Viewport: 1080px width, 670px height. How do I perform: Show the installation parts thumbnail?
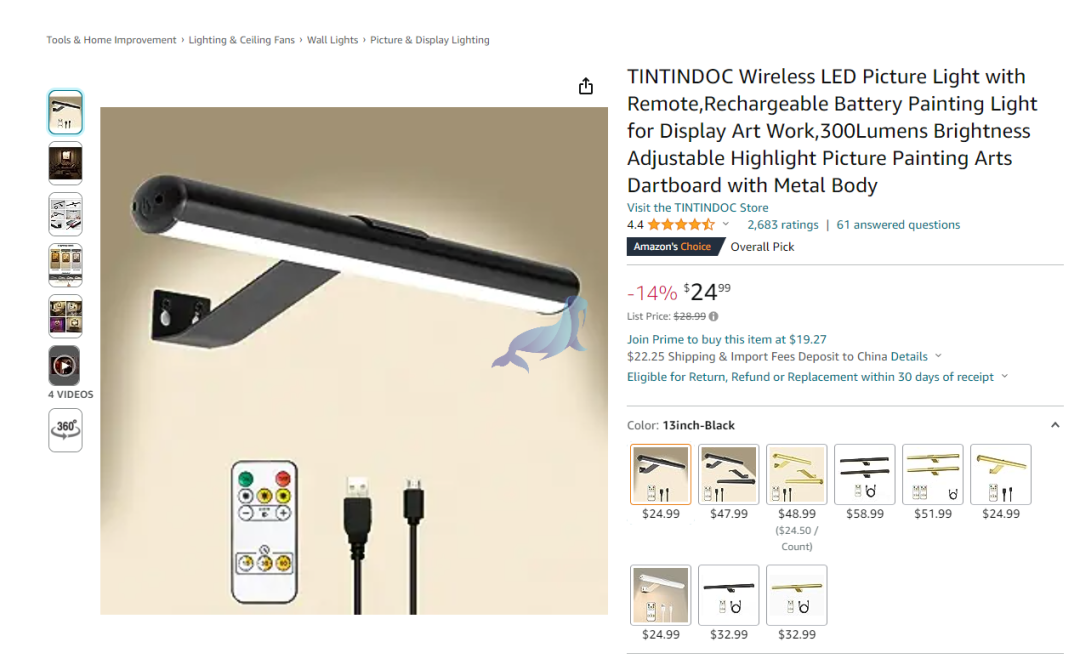point(65,214)
